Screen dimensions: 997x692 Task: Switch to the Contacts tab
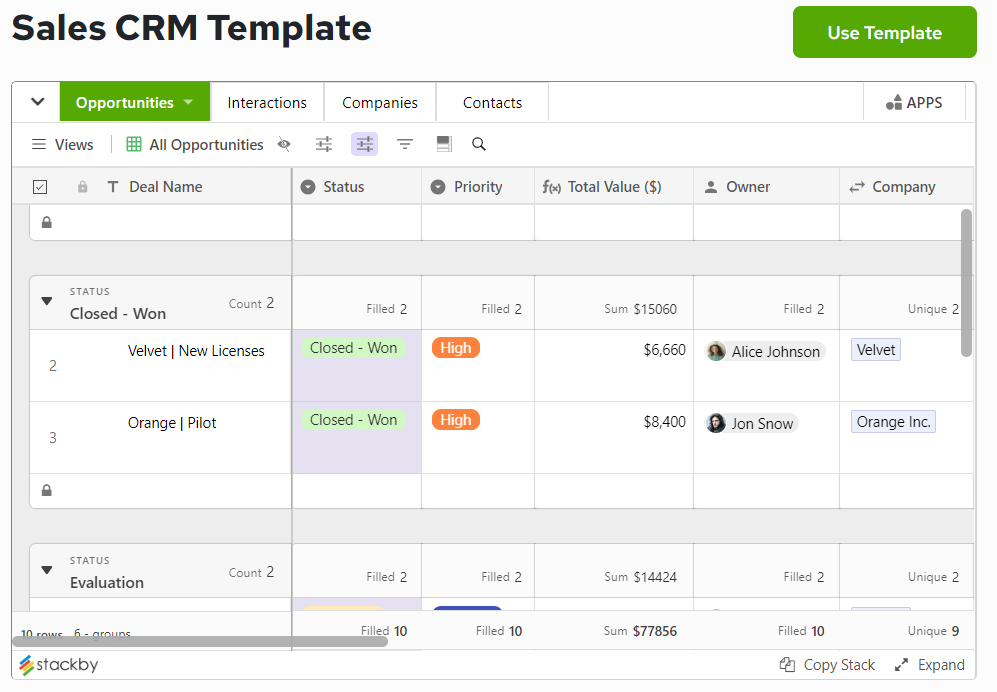coord(492,102)
